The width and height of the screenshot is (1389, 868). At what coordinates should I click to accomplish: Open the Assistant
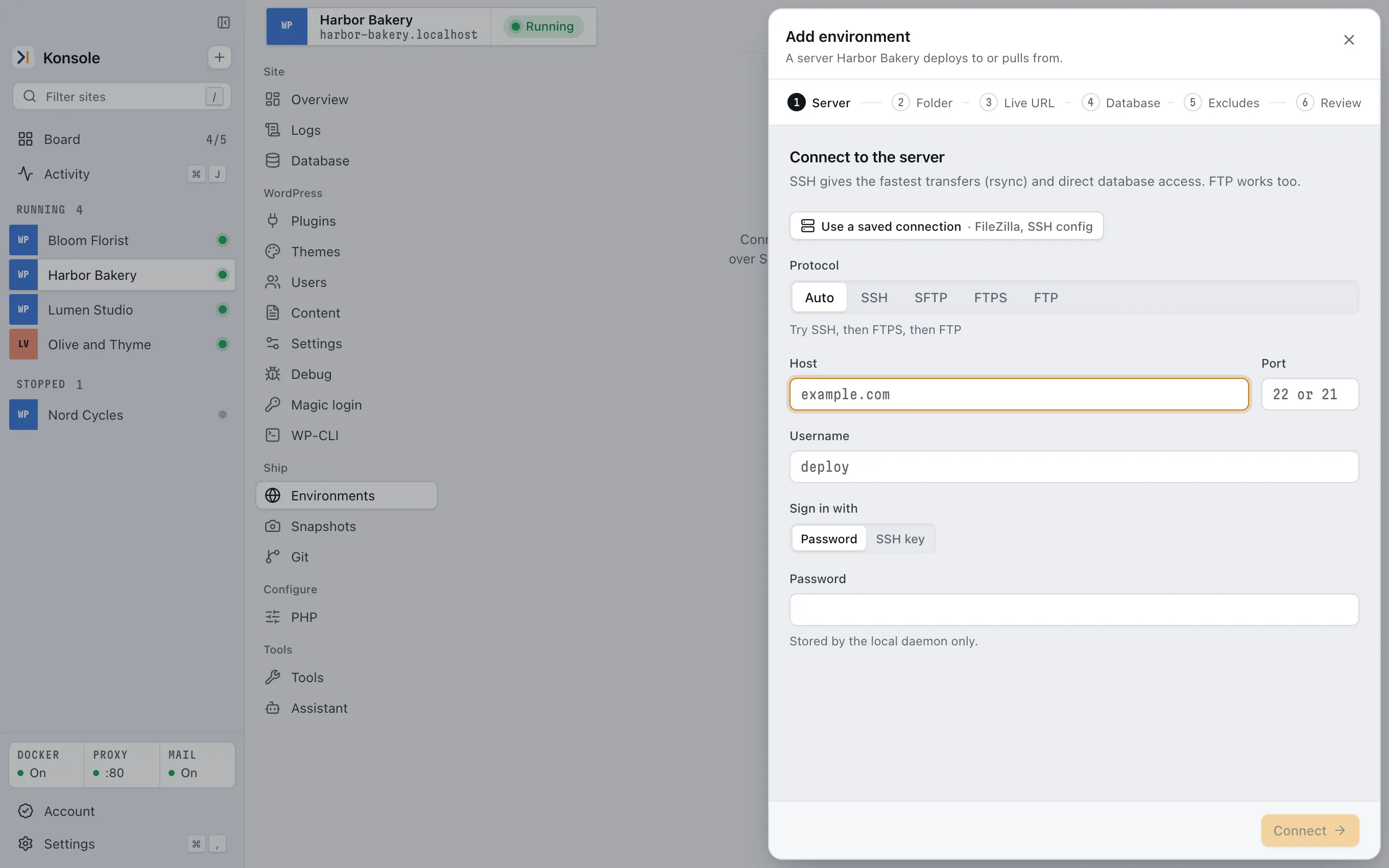[347, 708]
